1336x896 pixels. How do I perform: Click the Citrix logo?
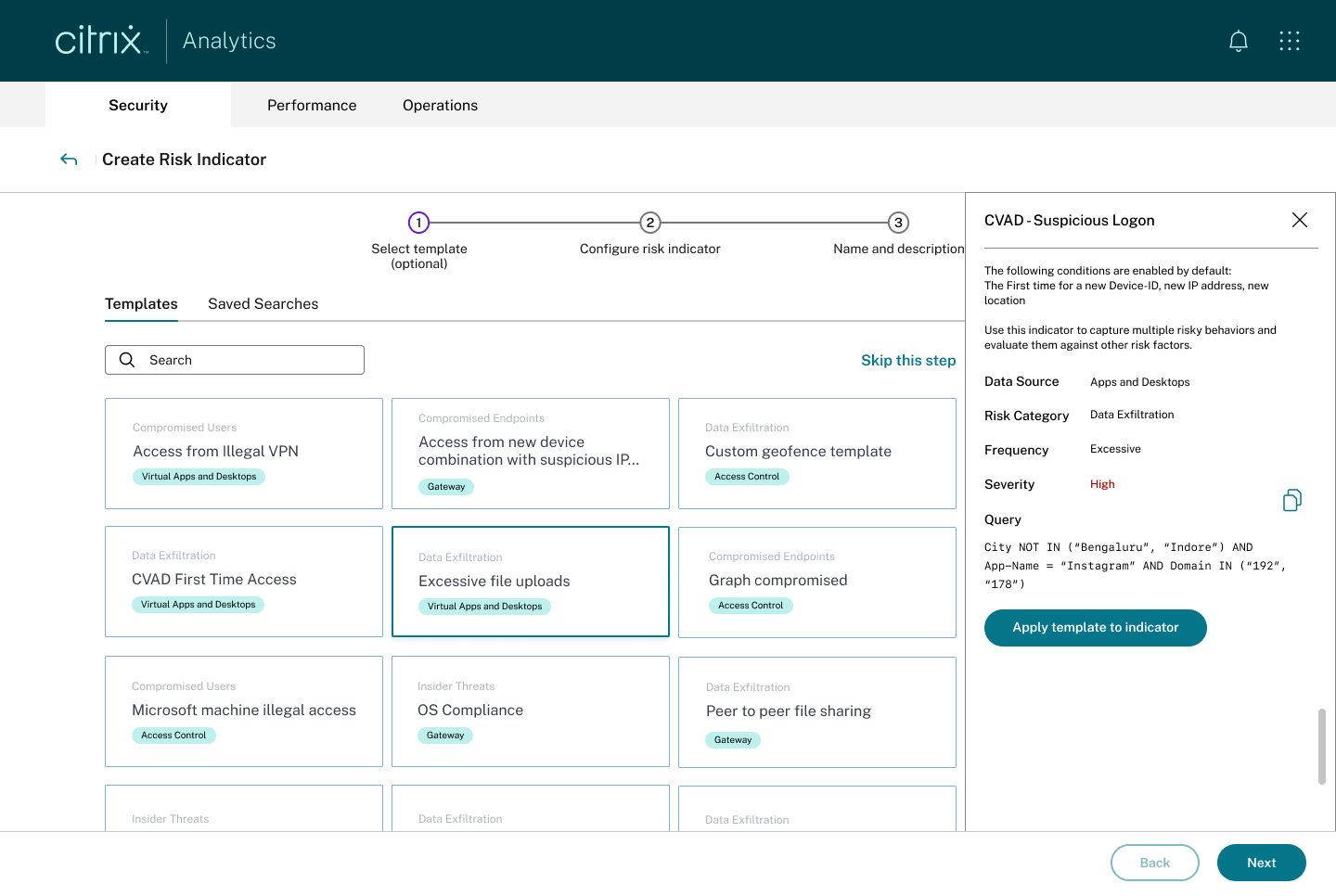pos(101,41)
